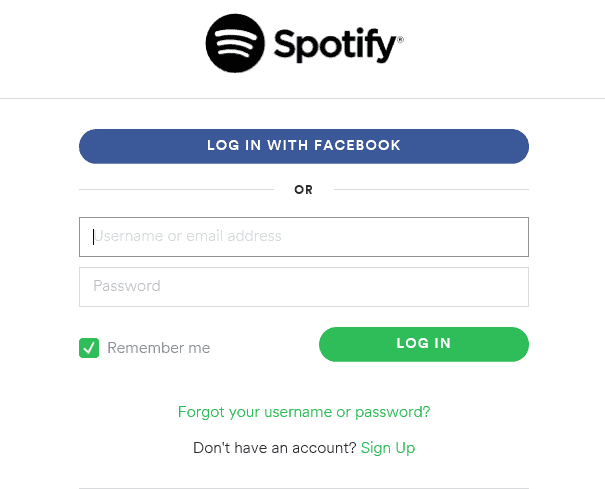Click the divider line below Sign Up

(x=304, y=488)
